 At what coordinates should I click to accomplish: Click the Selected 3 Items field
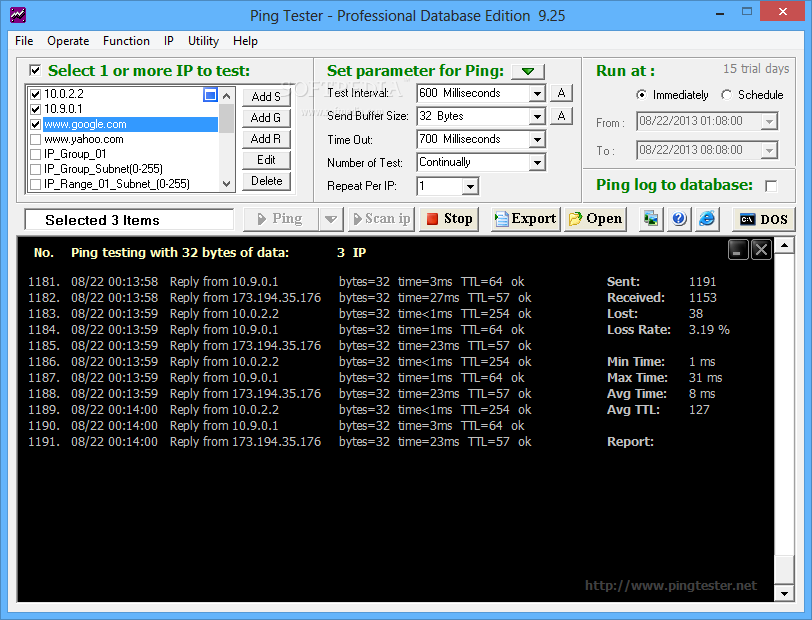pyautogui.click(x=129, y=220)
